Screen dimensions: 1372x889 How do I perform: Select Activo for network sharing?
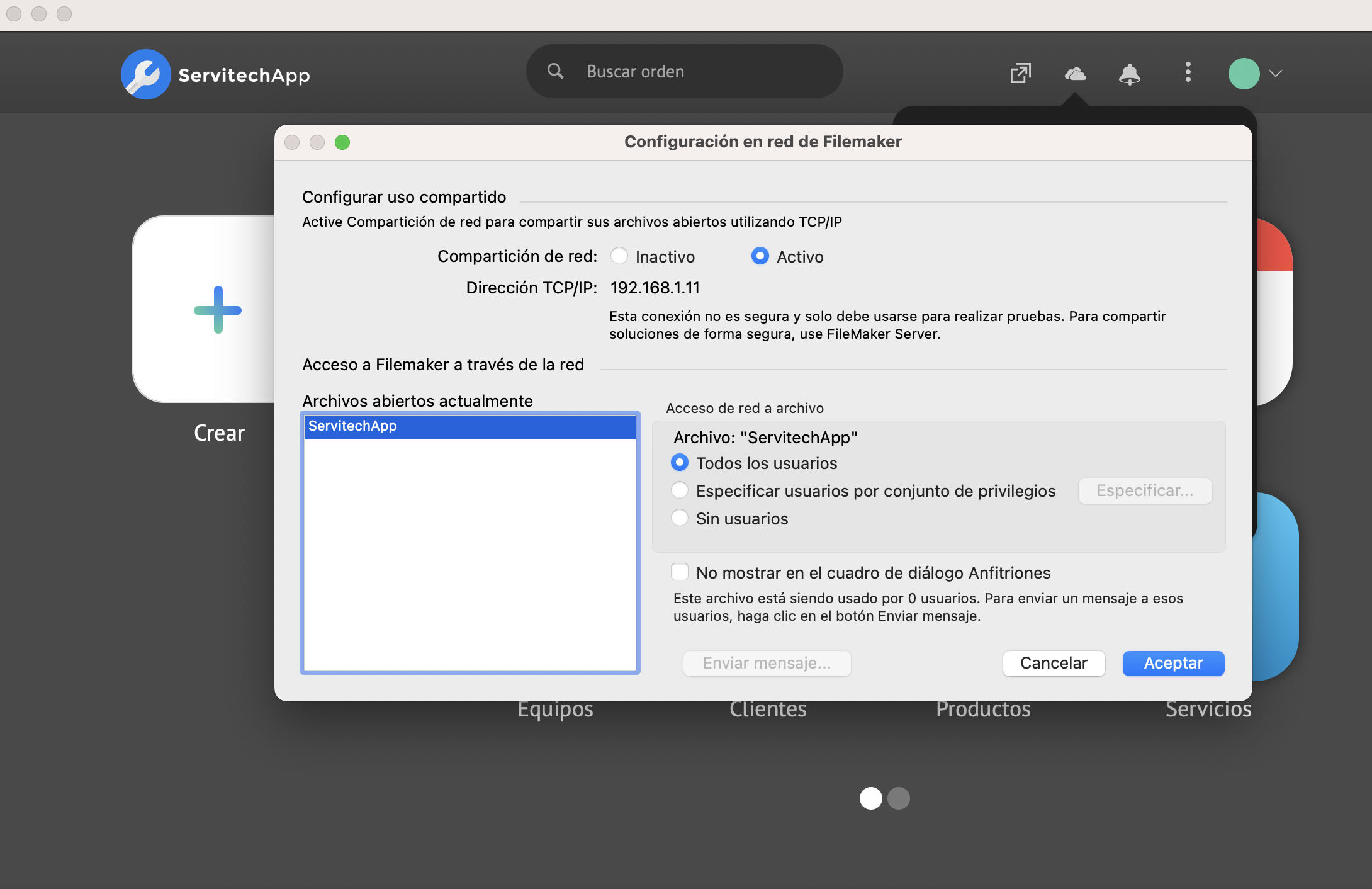tap(760, 256)
